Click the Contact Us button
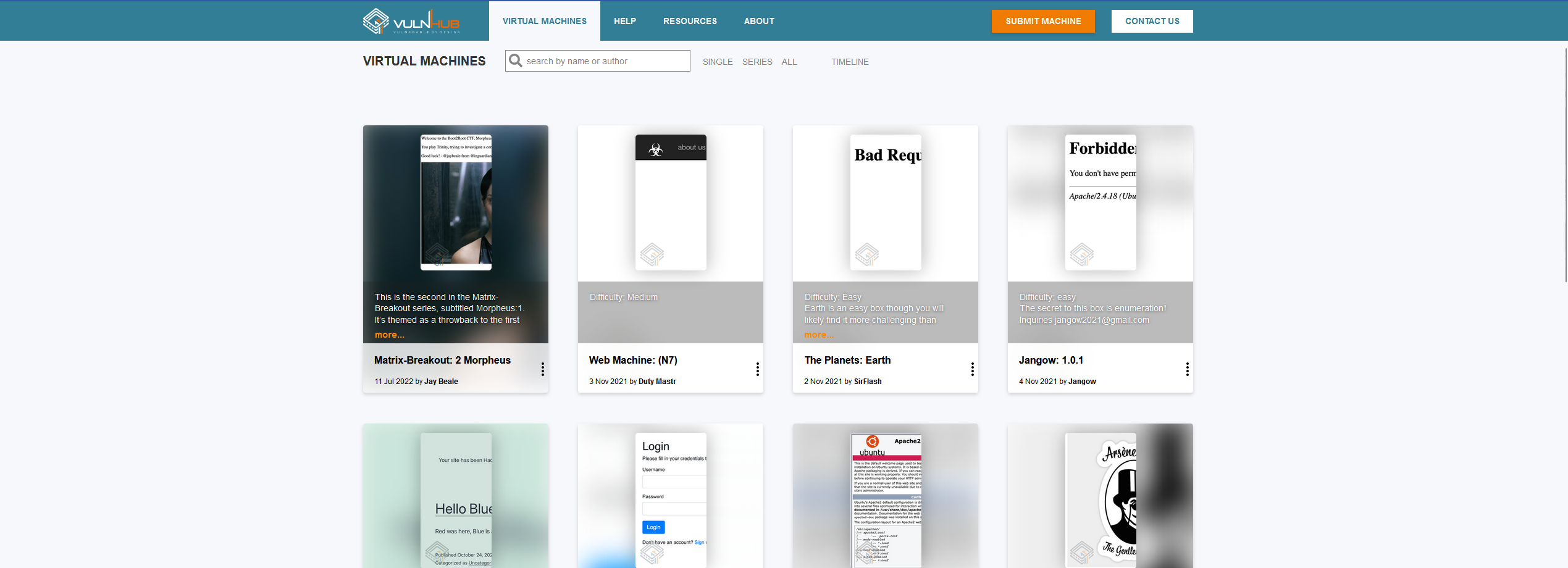Screen dimensions: 1568x568 (x=1152, y=21)
